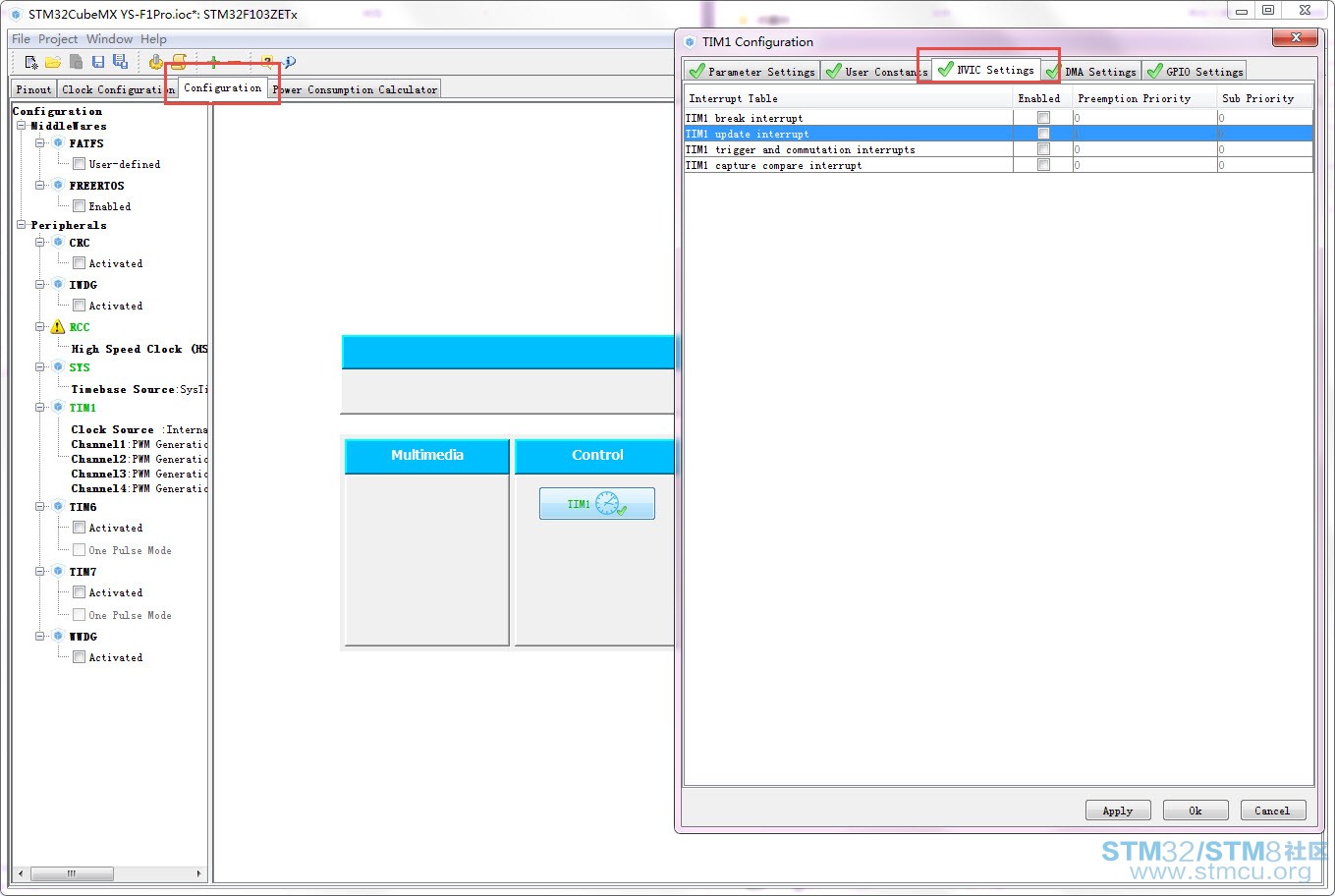The image size is (1335, 896).
Task: Click the TIM7 cube icon
Action: (x=58, y=572)
